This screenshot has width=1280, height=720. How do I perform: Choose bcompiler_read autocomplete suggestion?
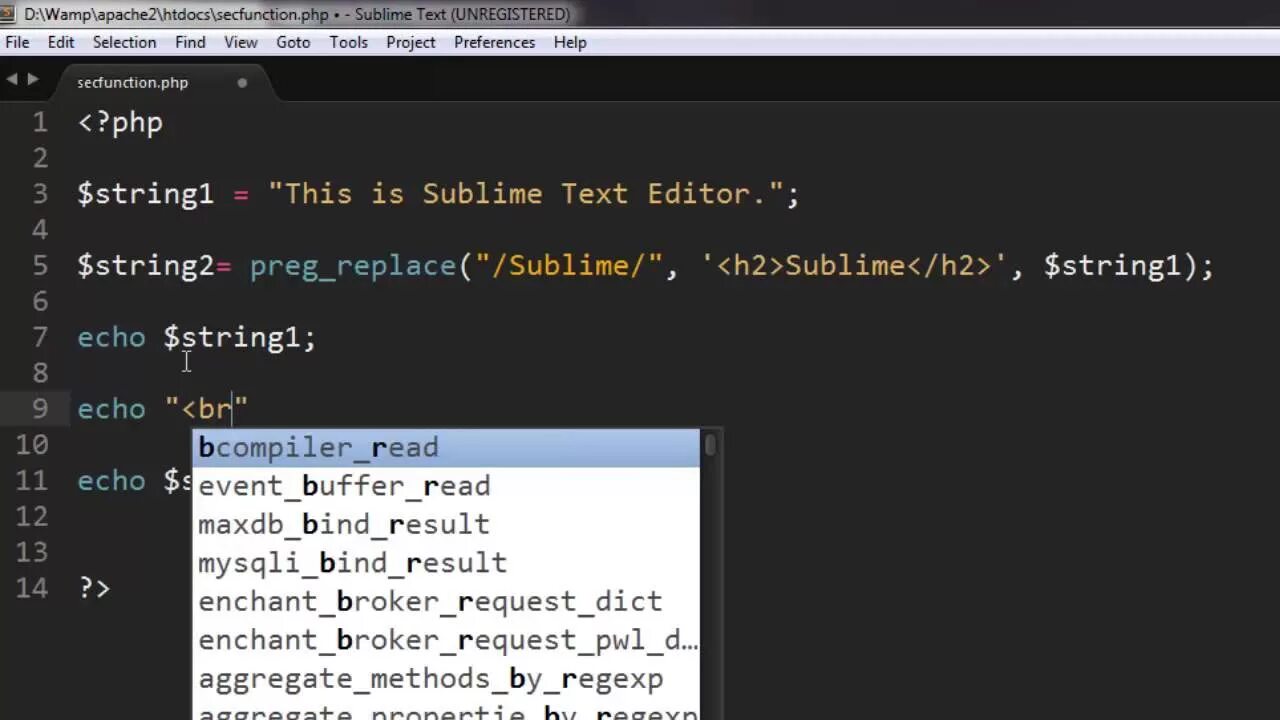pos(446,447)
